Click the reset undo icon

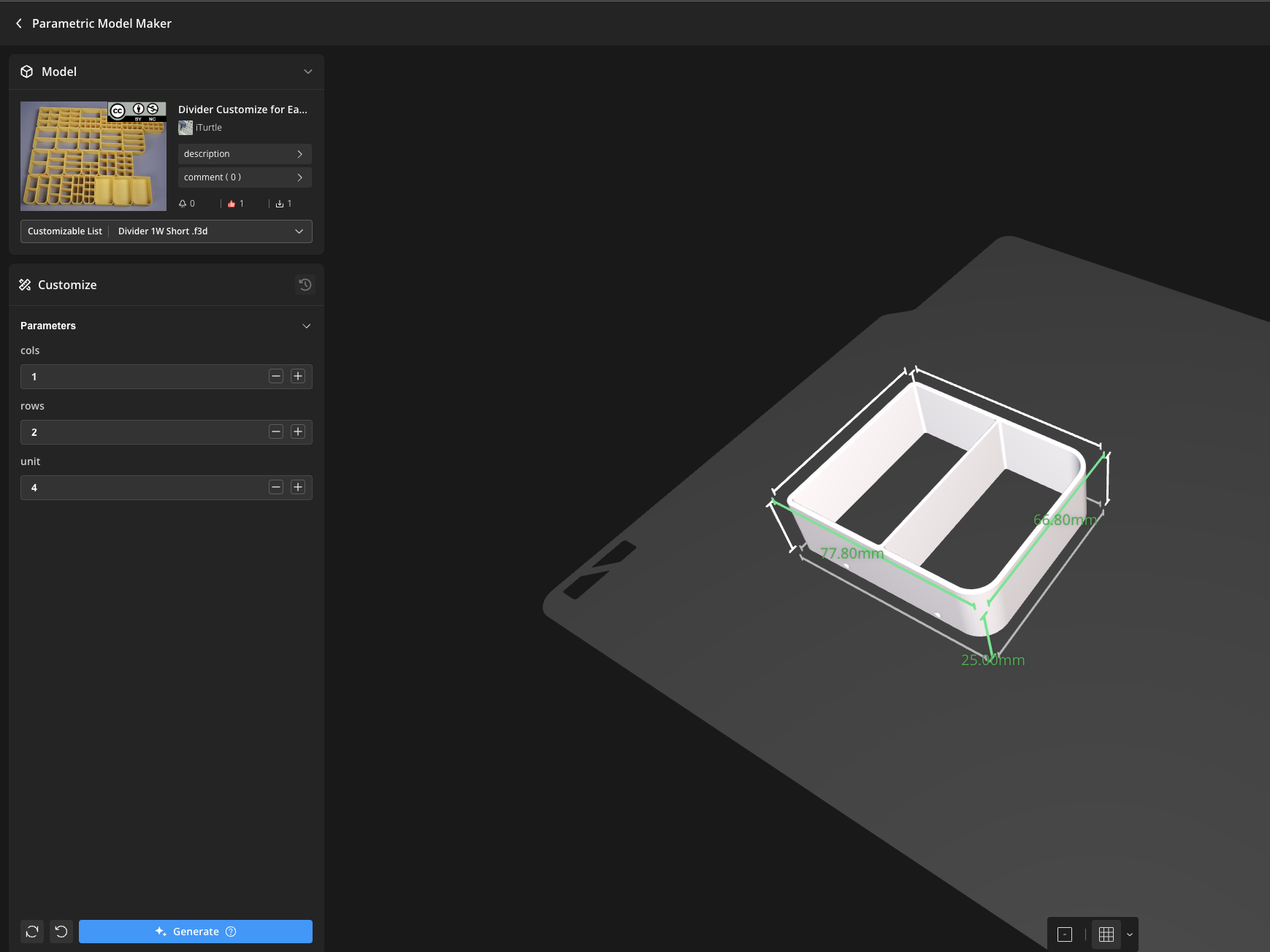point(61,932)
